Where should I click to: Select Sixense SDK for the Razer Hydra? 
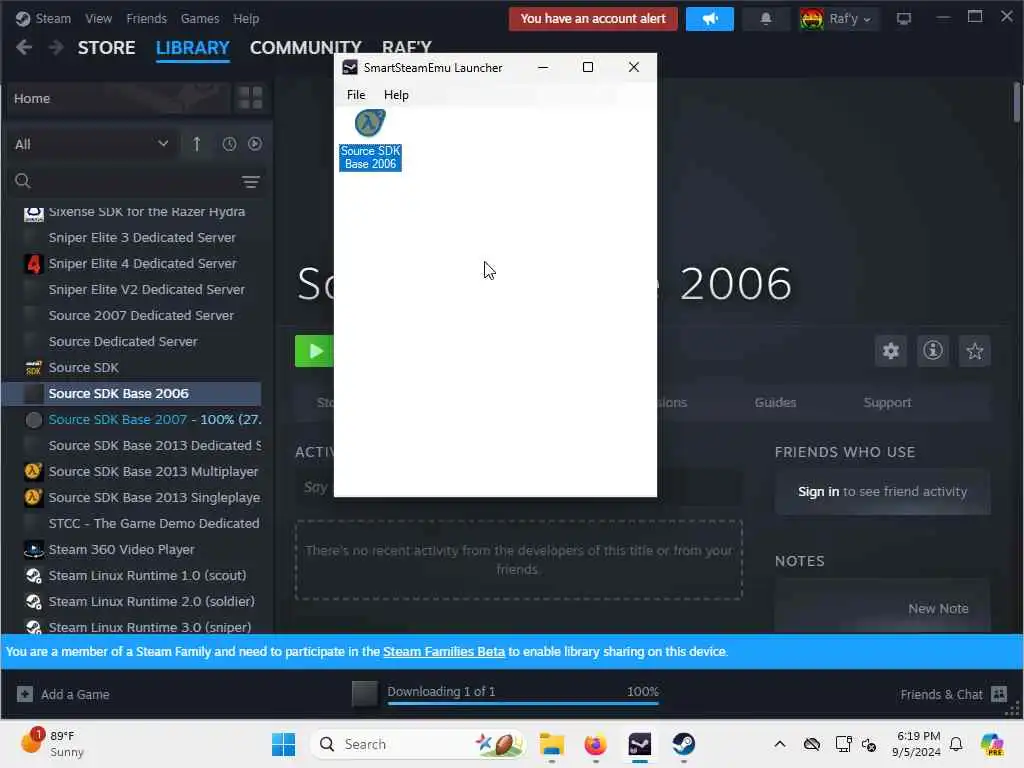pos(142,212)
